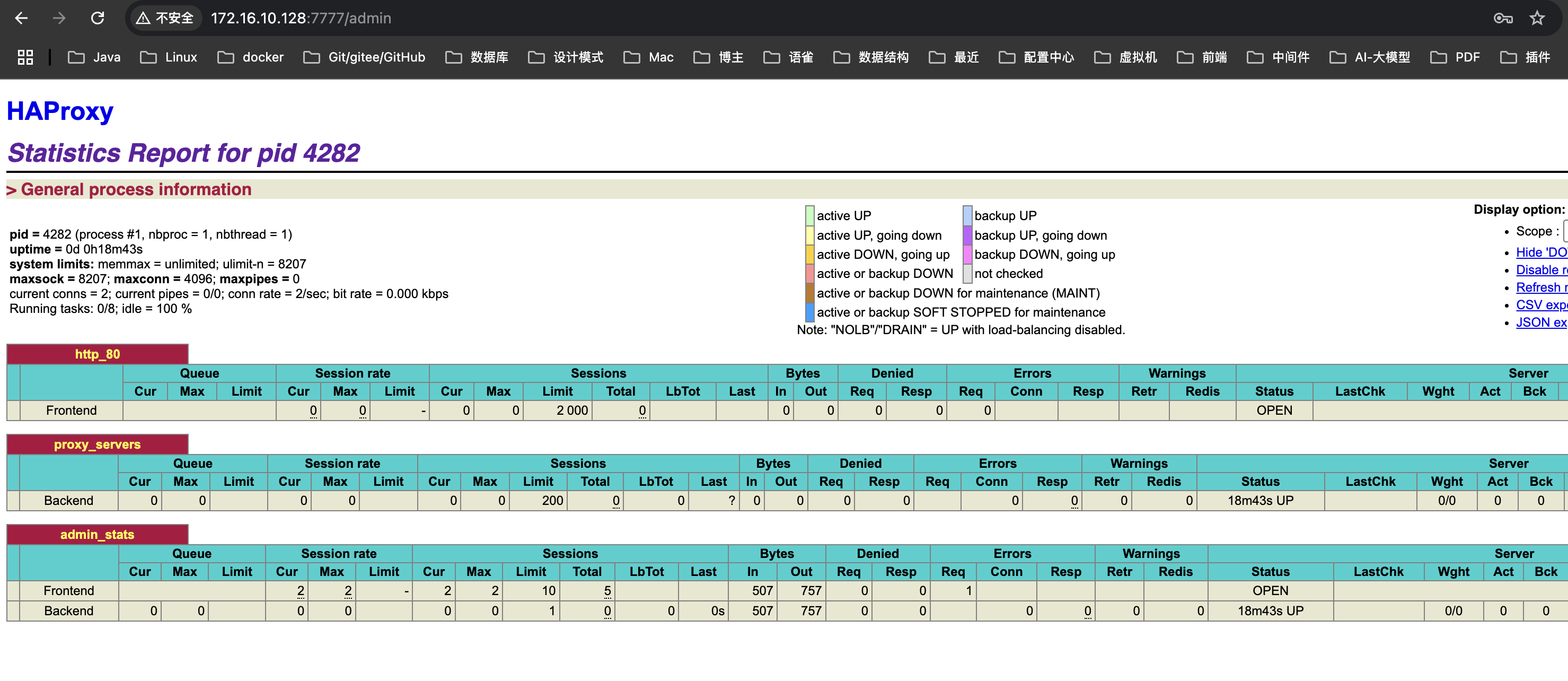
Task: Click the Running tasks idle line
Action: (100, 309)
